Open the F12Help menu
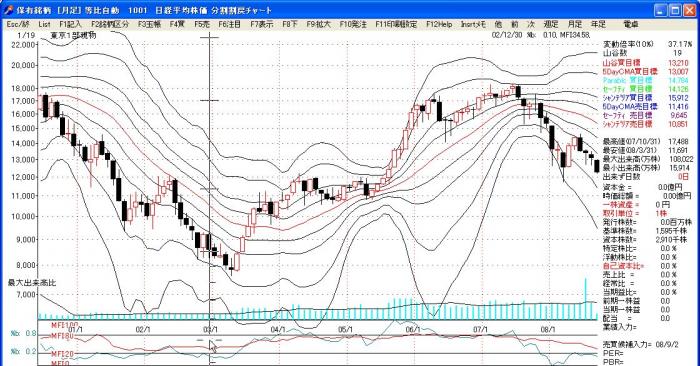This screenshot has height=366, width=700. tap(439, 24)
